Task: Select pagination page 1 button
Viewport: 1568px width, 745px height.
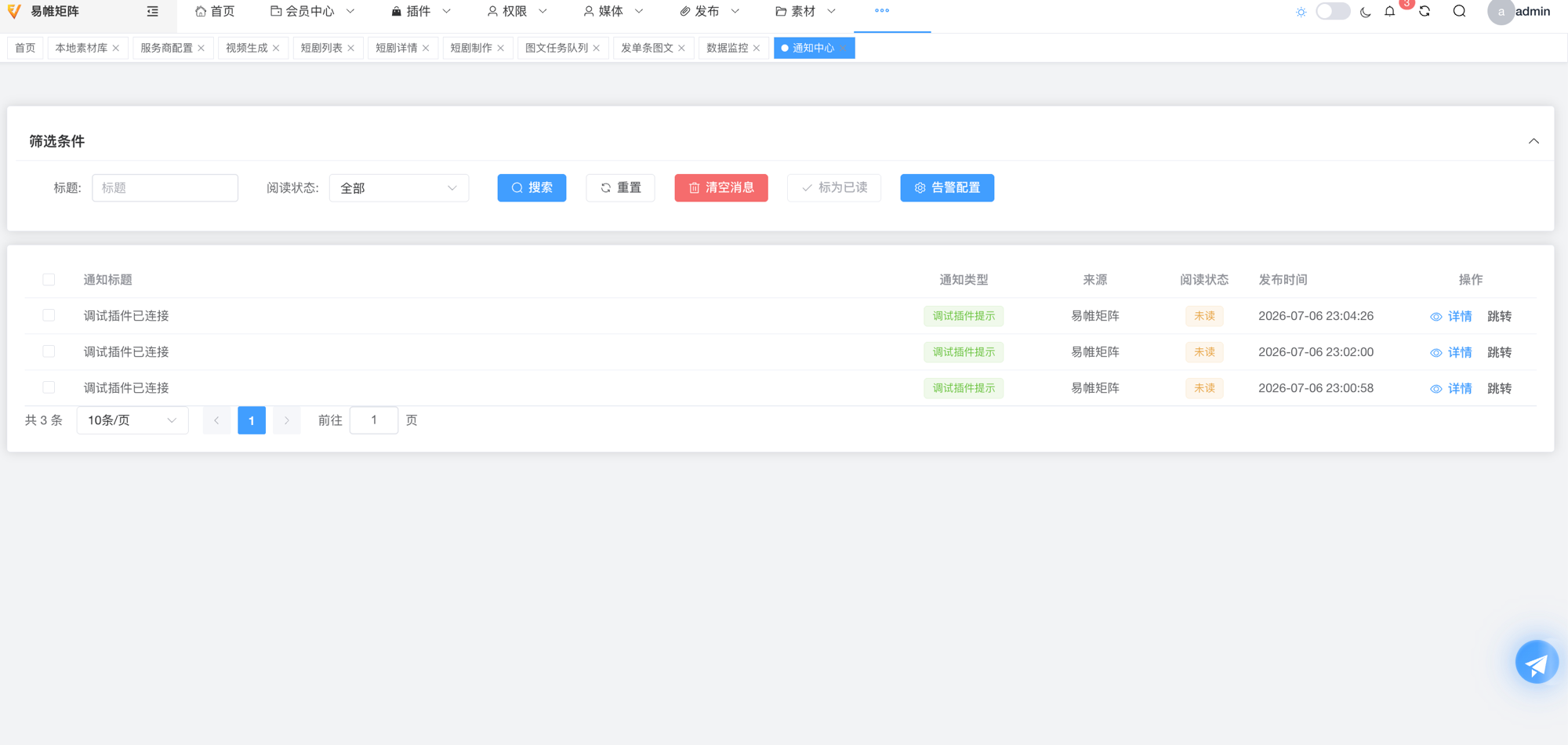Action: 252,420
